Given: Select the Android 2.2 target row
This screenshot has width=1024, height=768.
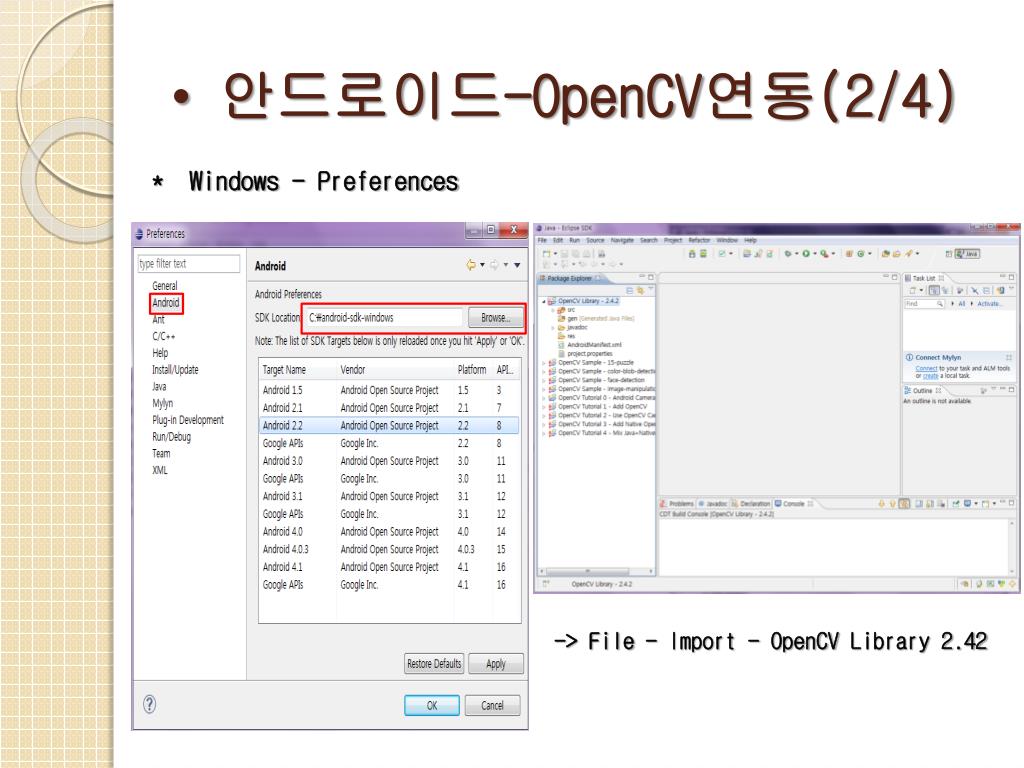Looking at the screenshot, I should pyautogui.click(x=389, y=425).
